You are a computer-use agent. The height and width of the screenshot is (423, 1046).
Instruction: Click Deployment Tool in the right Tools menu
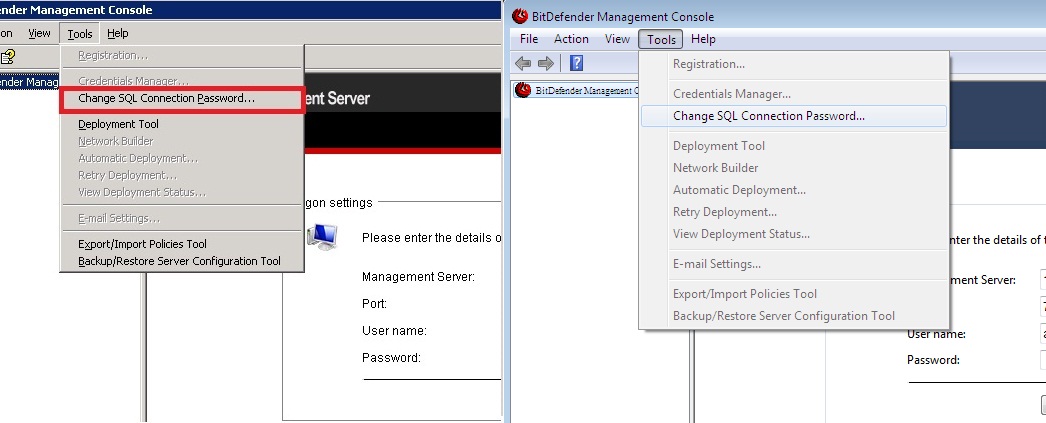[794, 145]
